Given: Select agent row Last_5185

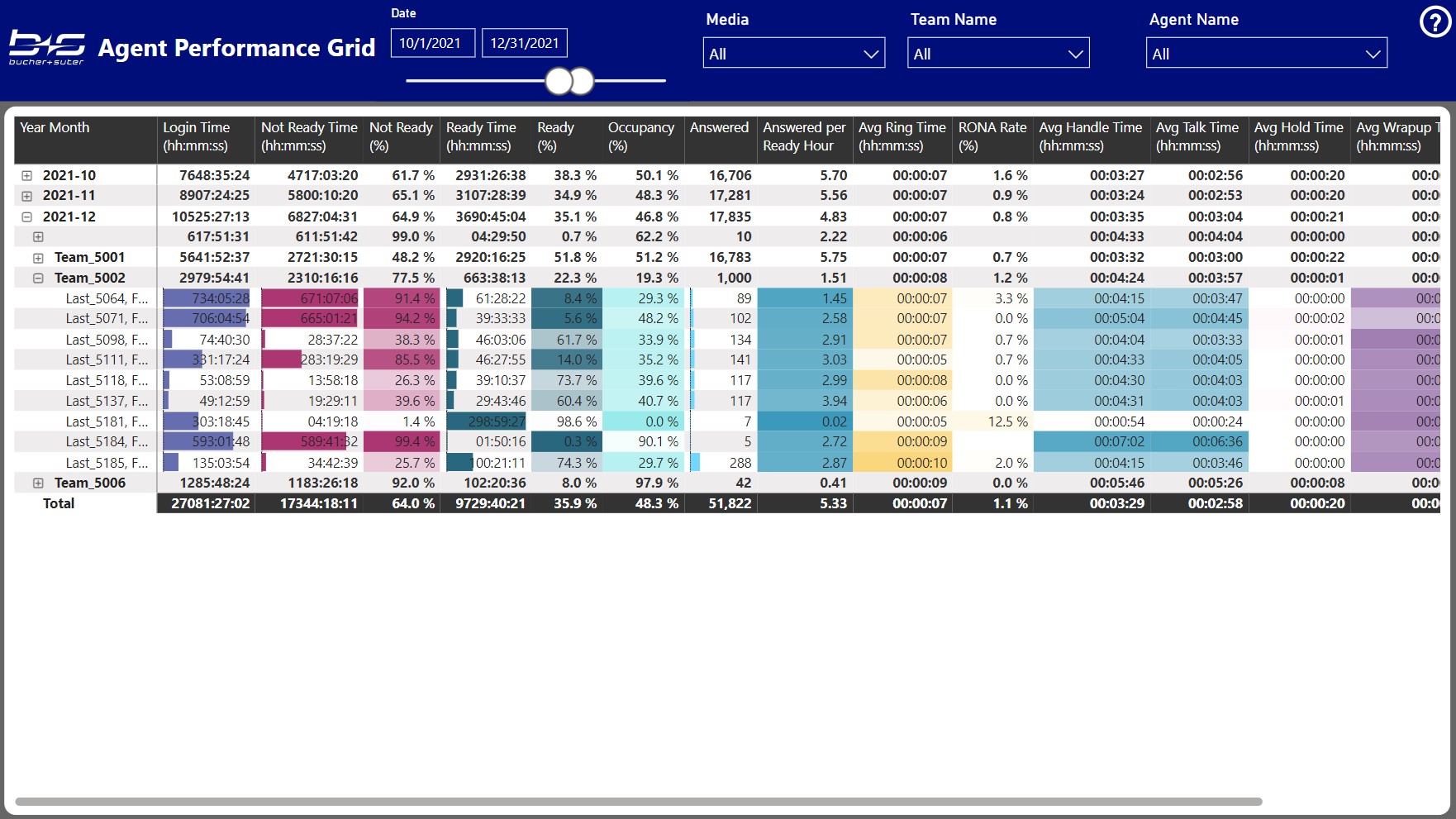Looking at the screenshot, I should click(x=107, y=463).
